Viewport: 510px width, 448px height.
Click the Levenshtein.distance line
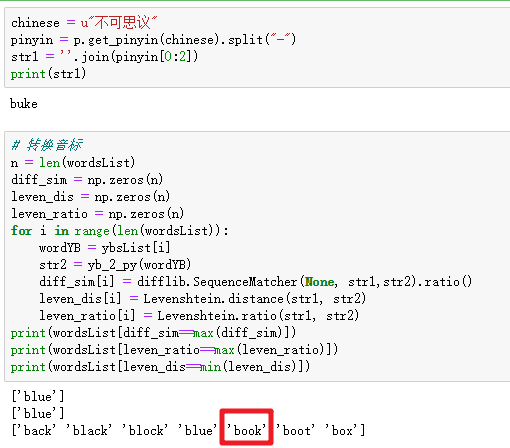pyautogui.click(x=203, y=299)
